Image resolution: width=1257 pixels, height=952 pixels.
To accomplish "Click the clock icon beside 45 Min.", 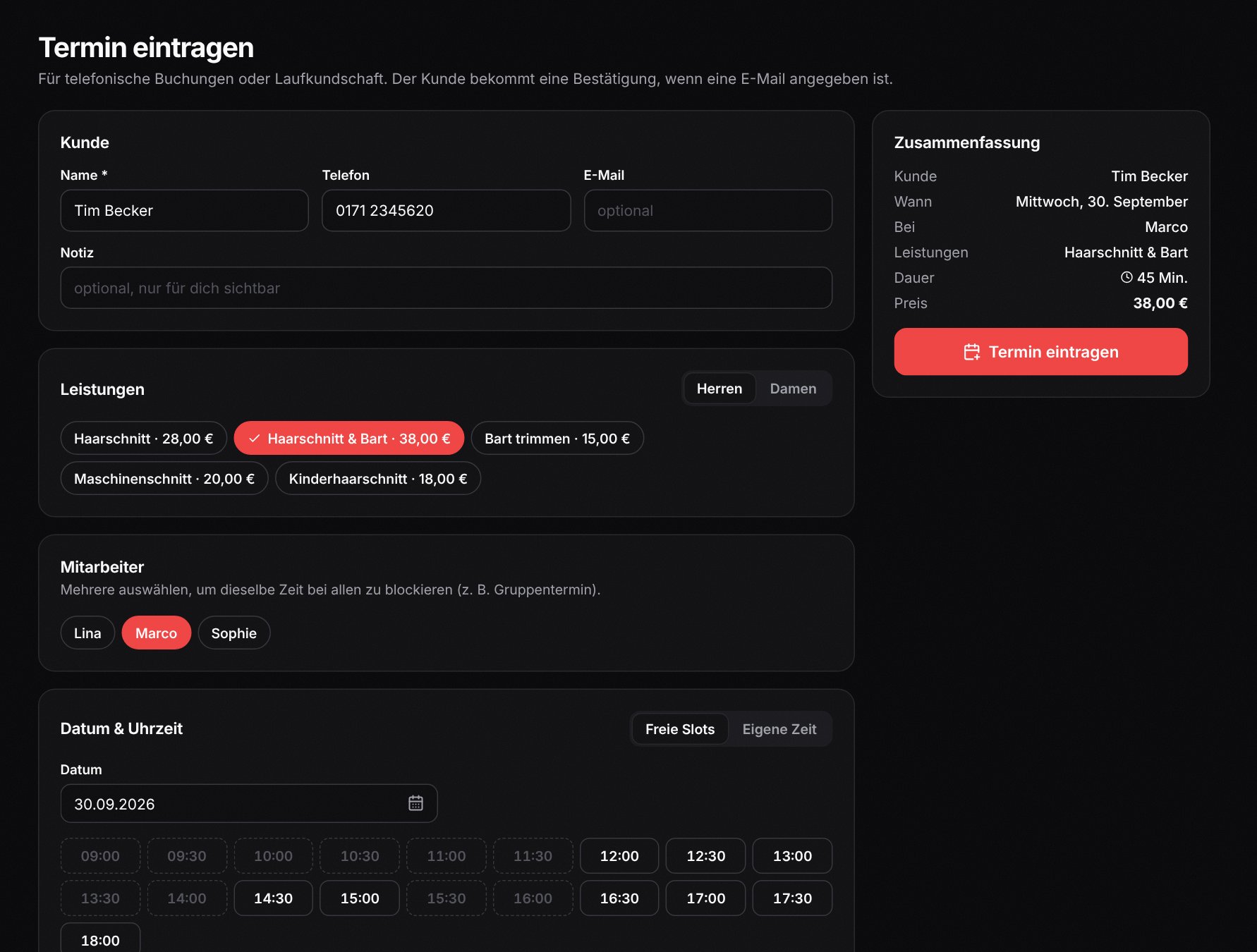I will click(x=1127, y=277).
